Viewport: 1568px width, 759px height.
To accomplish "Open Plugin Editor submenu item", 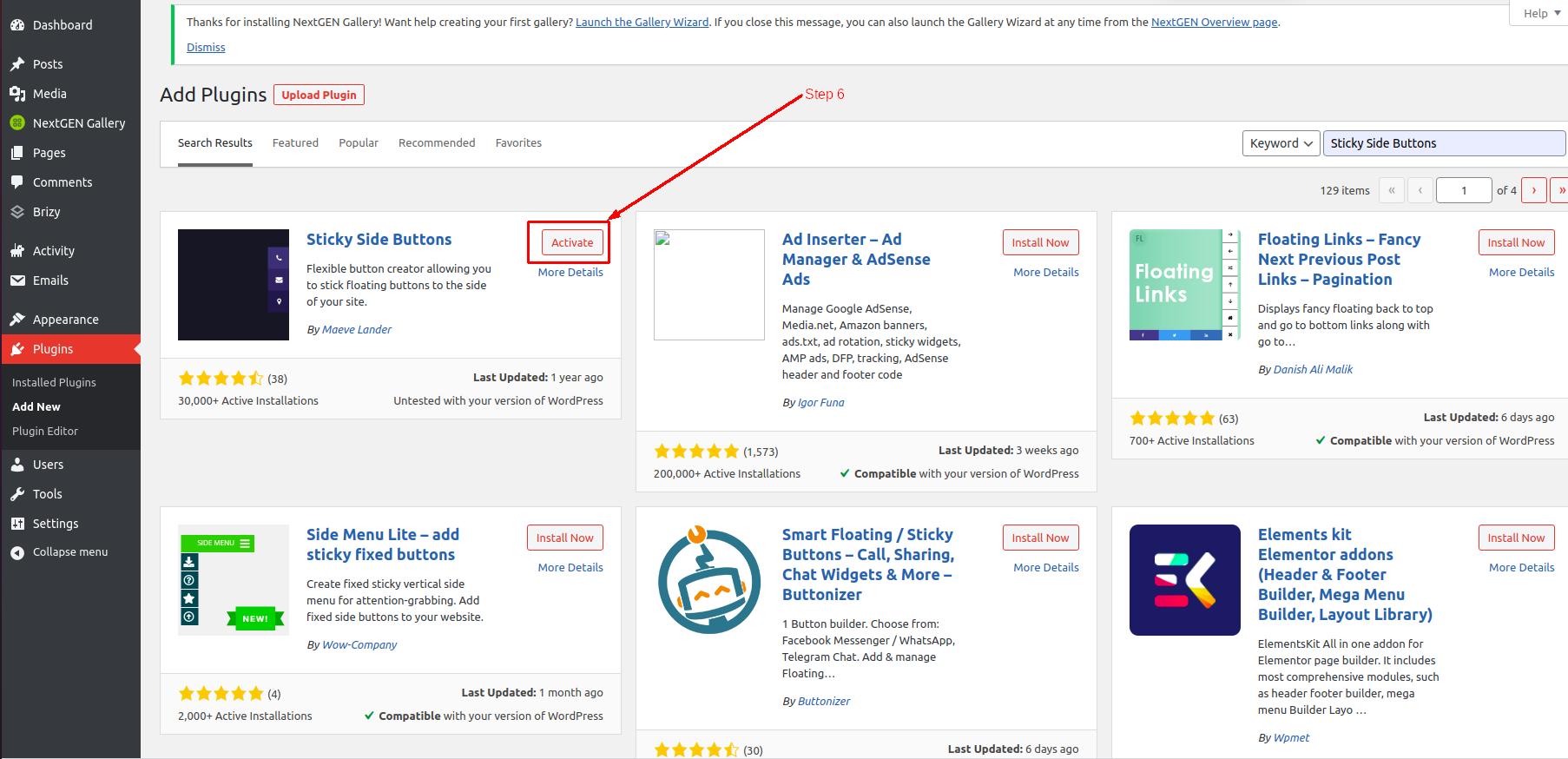I will point(45,431).
